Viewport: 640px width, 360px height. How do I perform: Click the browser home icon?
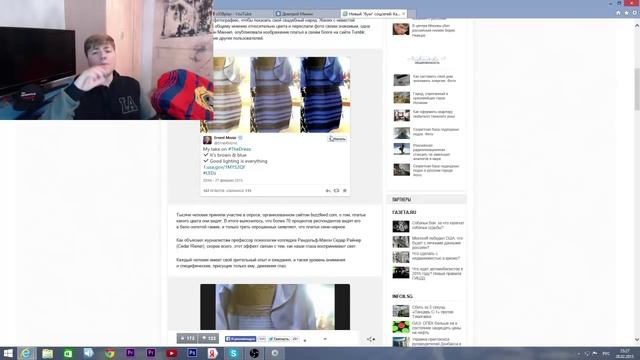click(618, 13)
